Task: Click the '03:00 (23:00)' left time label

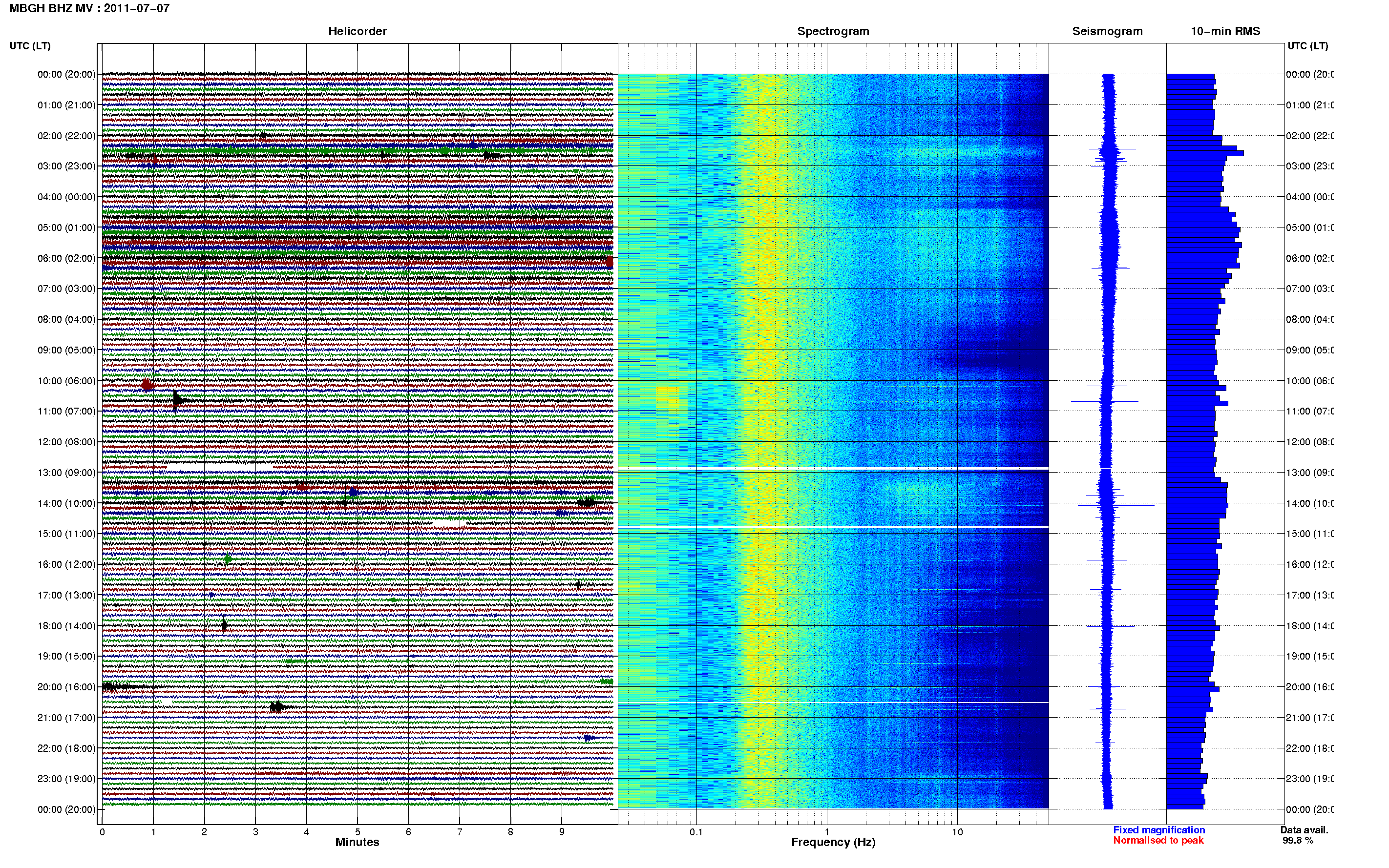Action: [66, 166]
